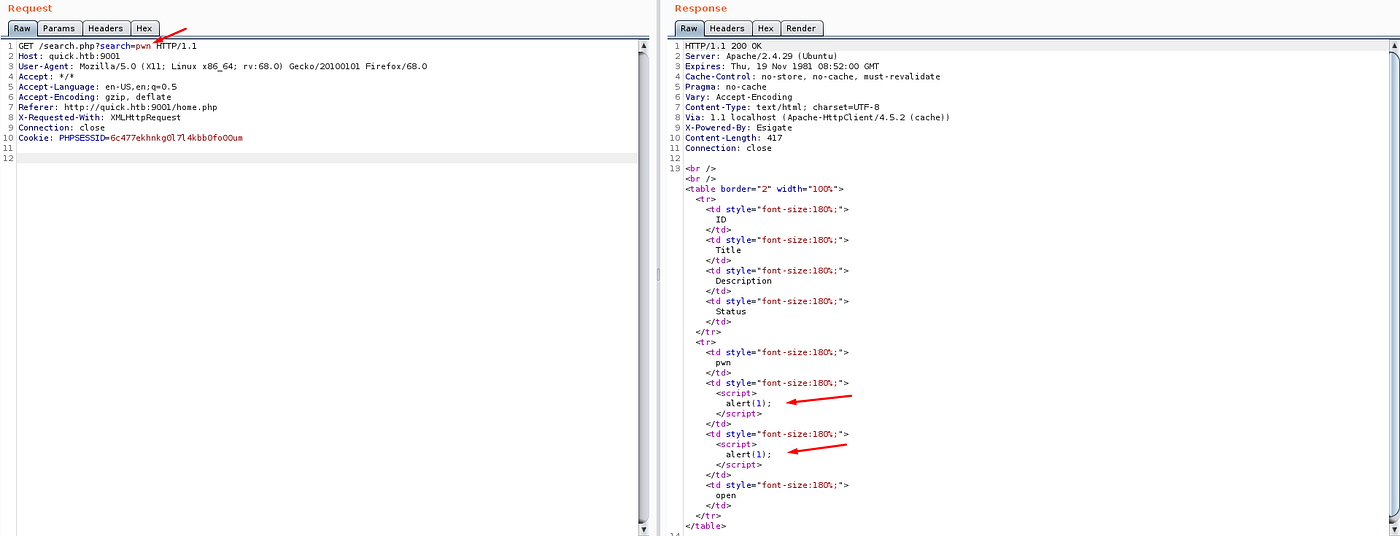Open the Headers tab in Response pane
The height and width of the screenshot is (536, 1400).
(x=727, y=28)
